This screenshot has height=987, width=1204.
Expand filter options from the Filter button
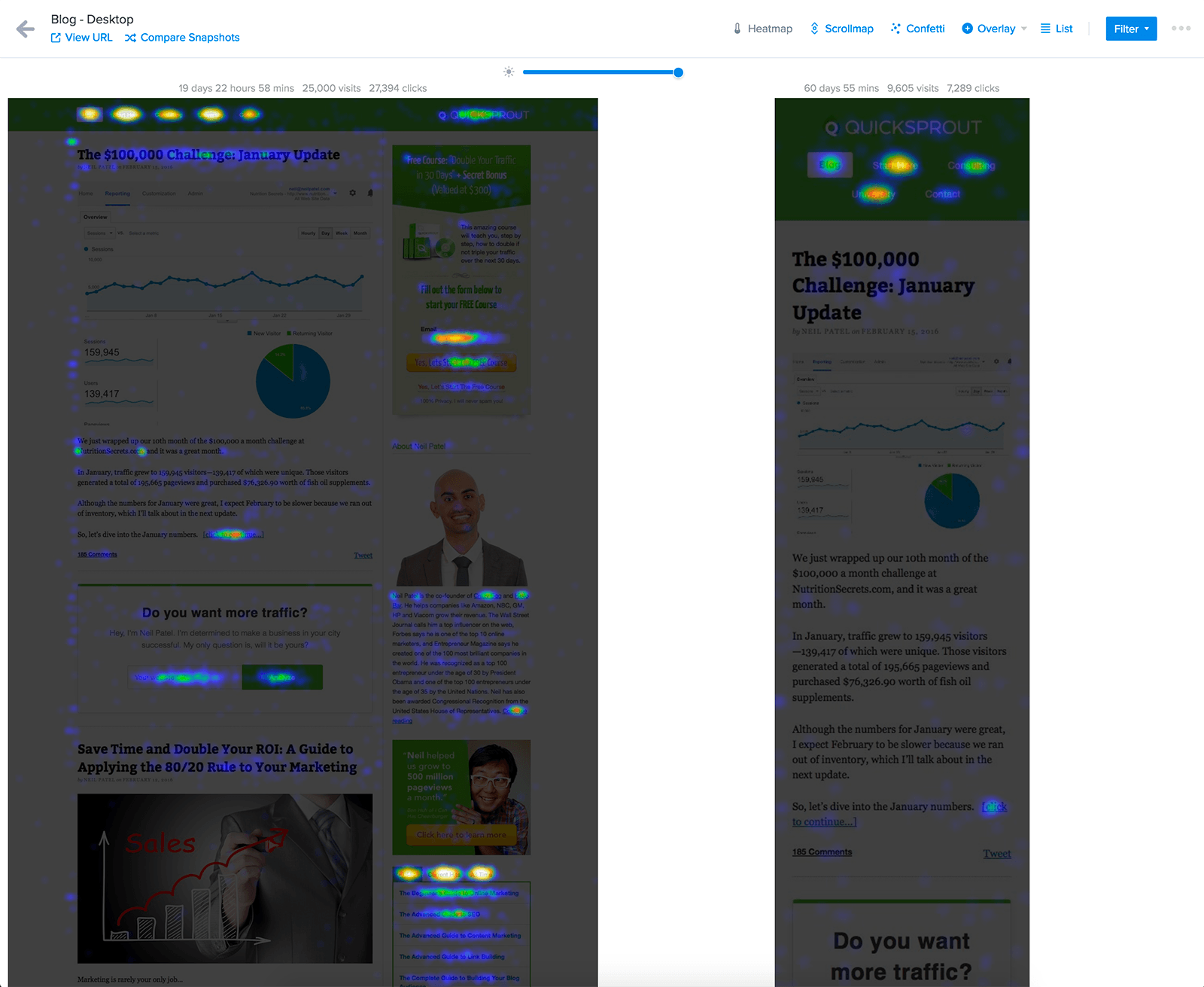[1131, 29]
